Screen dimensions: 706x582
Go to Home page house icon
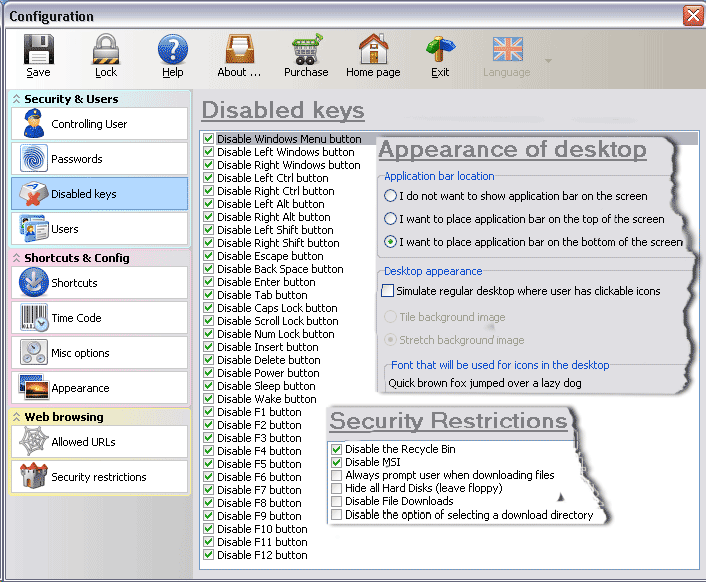pyautogui.click(x=373, y=50)
